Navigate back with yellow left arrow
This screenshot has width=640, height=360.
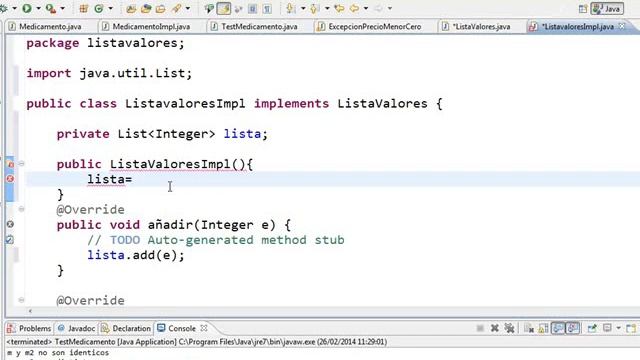click(354, 8)
